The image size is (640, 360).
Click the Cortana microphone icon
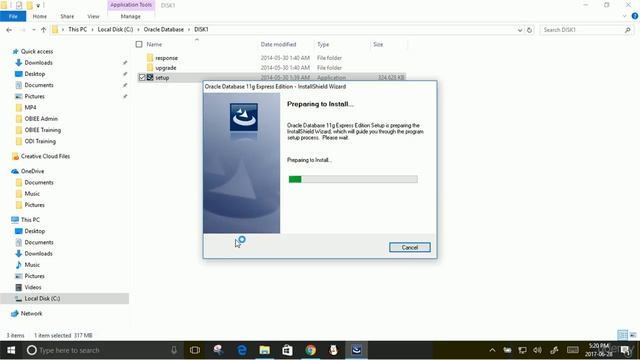pyautogui.click(x=174, y=350)
